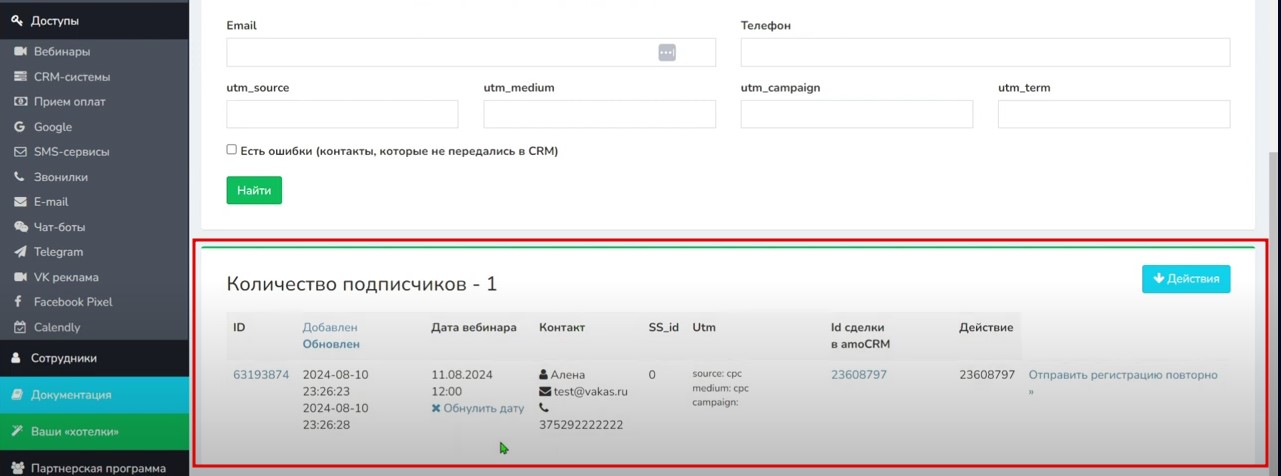Click the Facebook Pixel icon
1281x476 pixels.
click(20, 302)
